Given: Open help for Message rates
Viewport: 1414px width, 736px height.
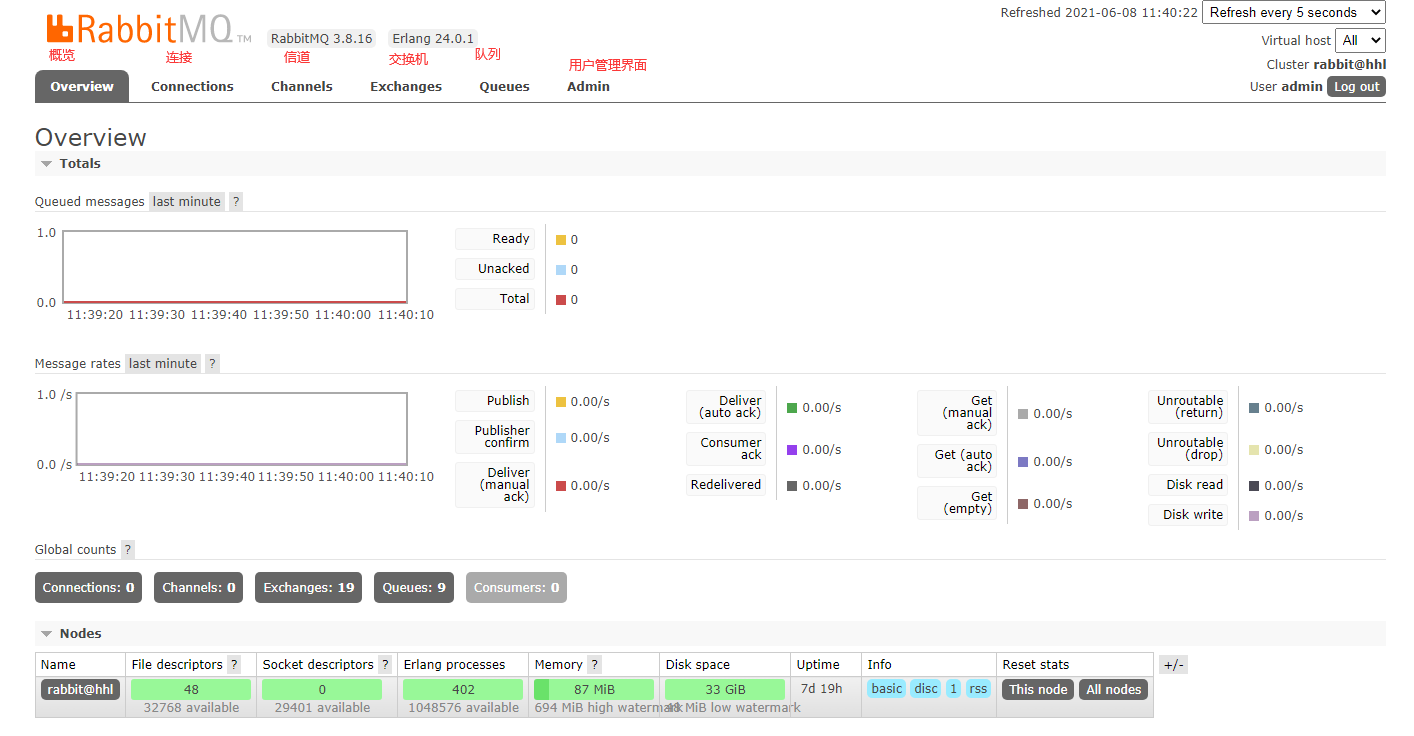Looking at the screenshot, I should pos(212,363).
